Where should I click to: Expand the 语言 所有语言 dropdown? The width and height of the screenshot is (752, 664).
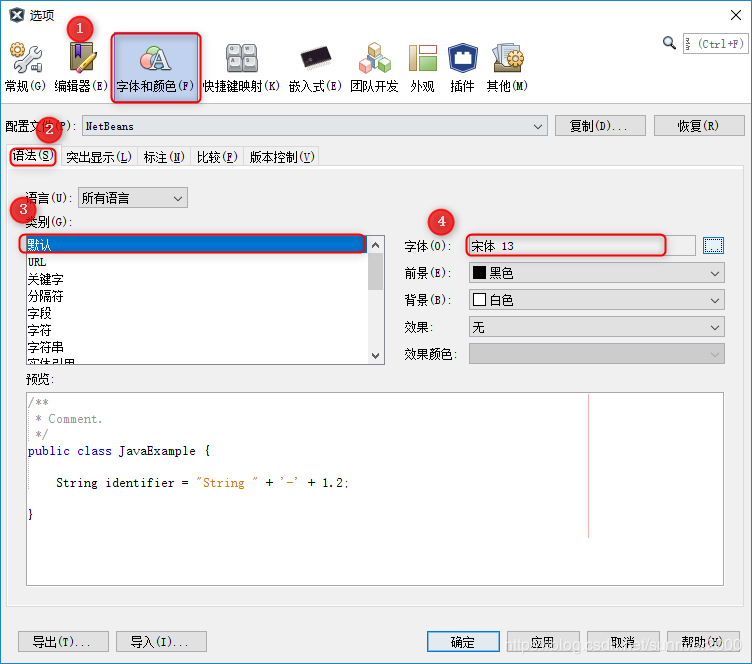click(133, 198)
